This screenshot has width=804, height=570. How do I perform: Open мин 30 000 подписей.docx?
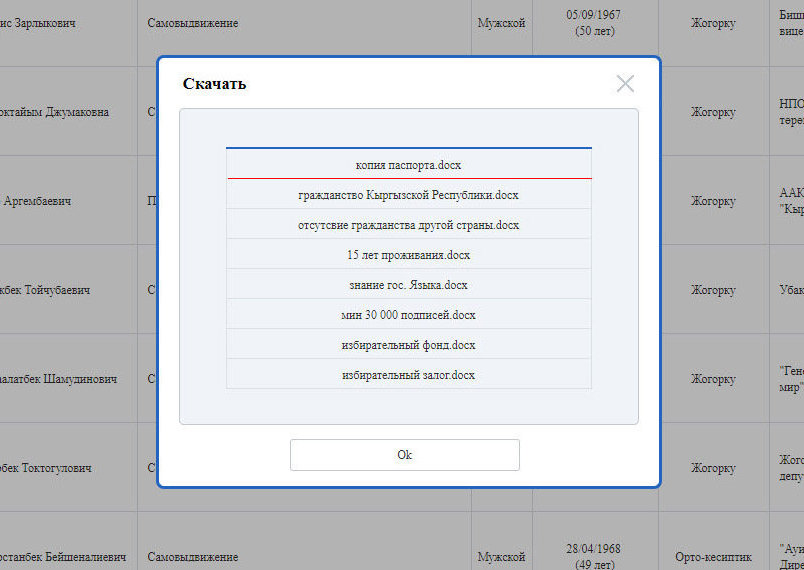408,315
